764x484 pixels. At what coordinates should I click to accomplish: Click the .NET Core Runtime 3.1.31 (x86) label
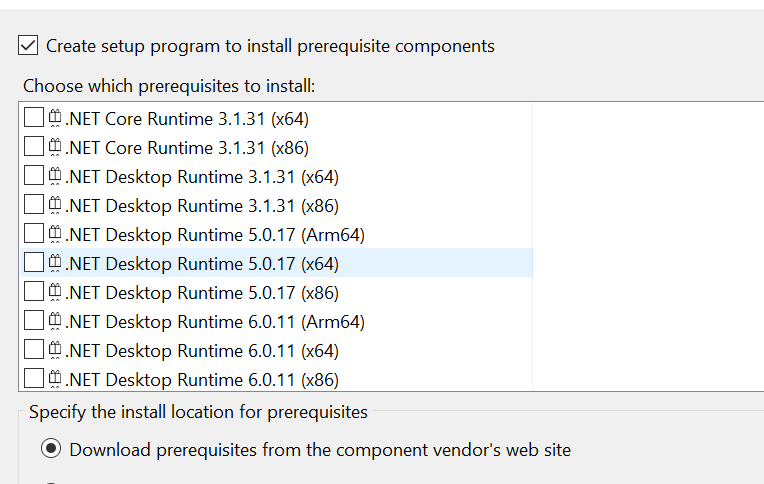(x=187, y=148)
